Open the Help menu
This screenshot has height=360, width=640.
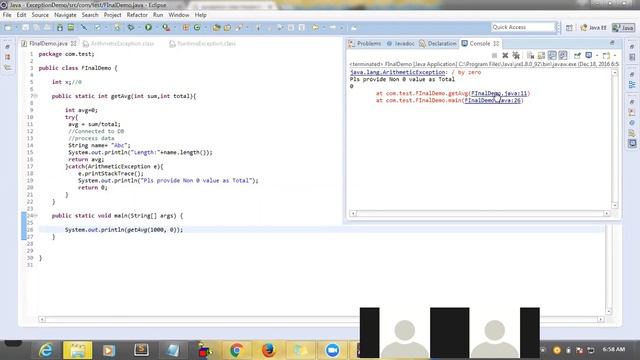(x=200, y=15)
